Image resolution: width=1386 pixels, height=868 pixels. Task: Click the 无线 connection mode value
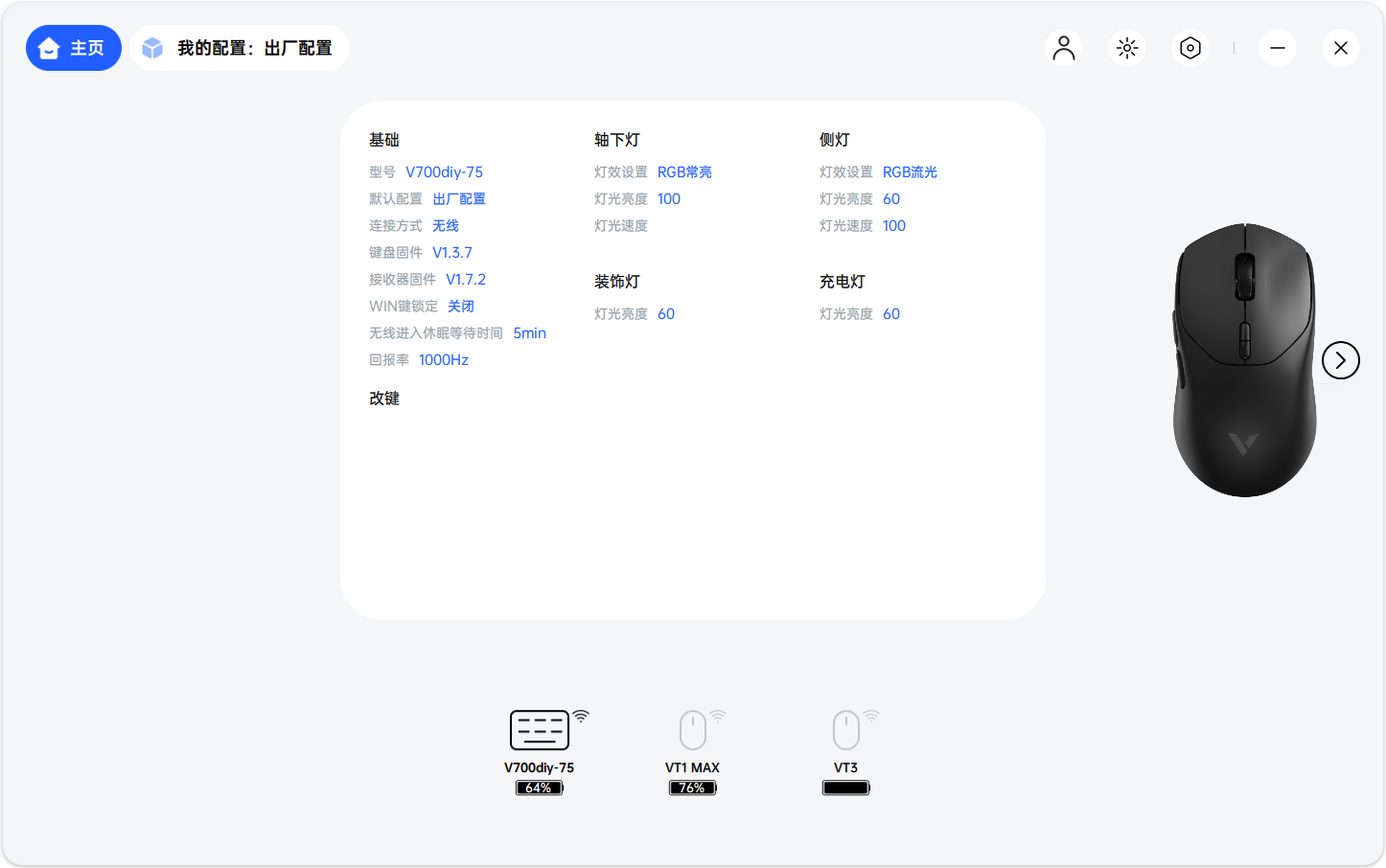446,226
